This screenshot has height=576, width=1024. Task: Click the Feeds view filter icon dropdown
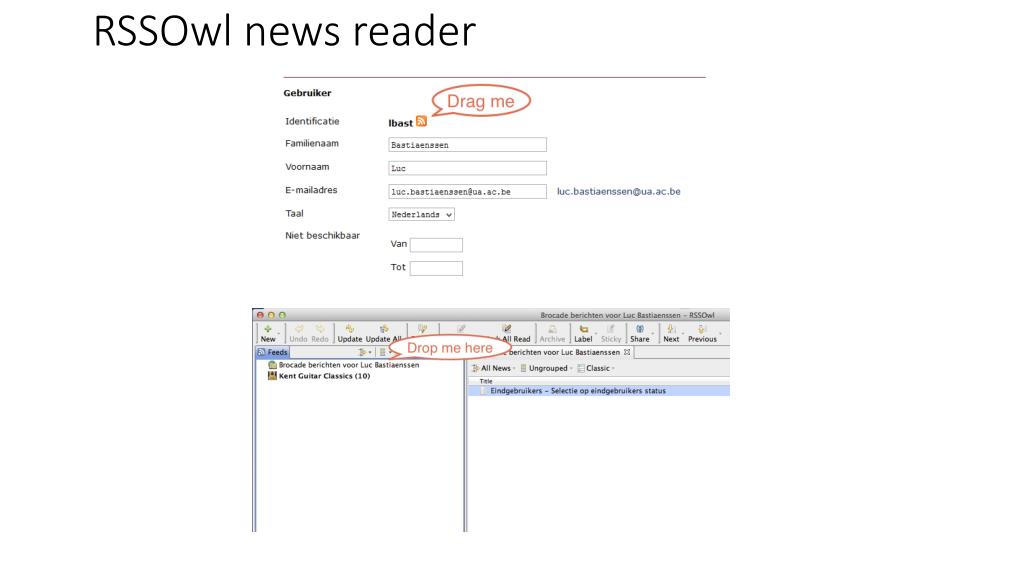[x=365, y=352]
